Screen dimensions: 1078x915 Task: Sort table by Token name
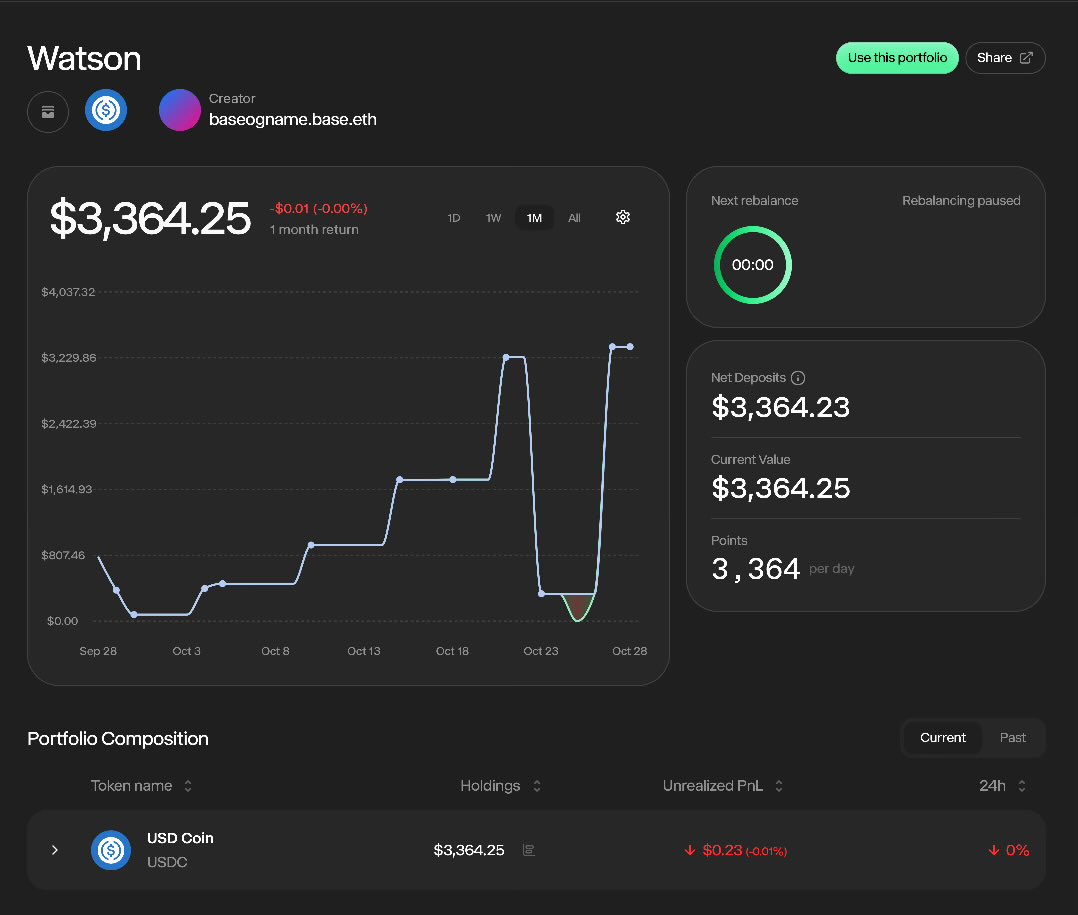point(142,786)
